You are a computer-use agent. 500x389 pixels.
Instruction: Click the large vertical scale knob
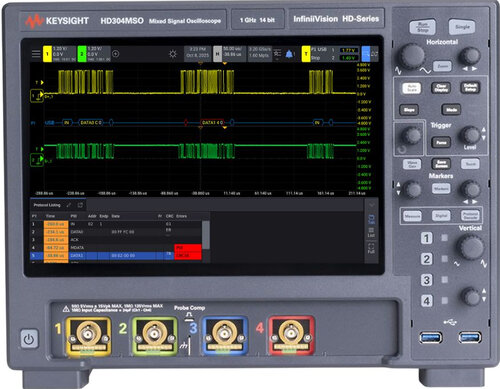pos(471,247)
